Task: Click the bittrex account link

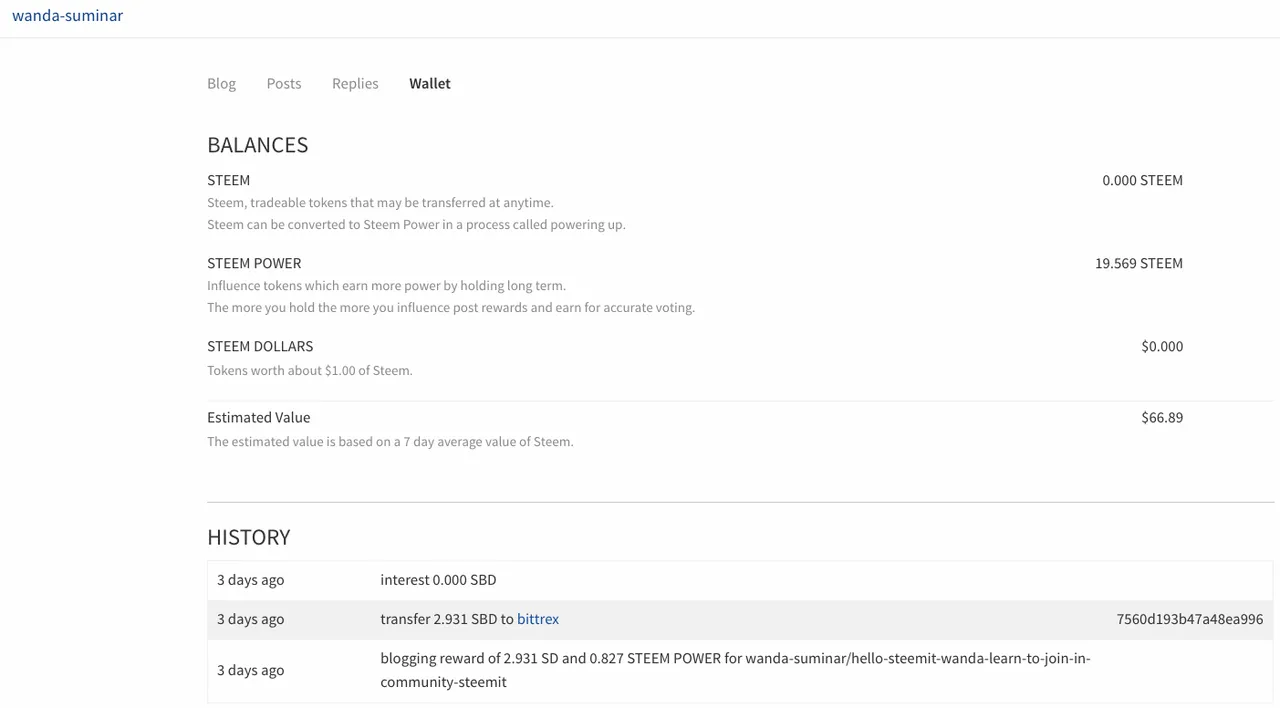Action: click(537, 619)
